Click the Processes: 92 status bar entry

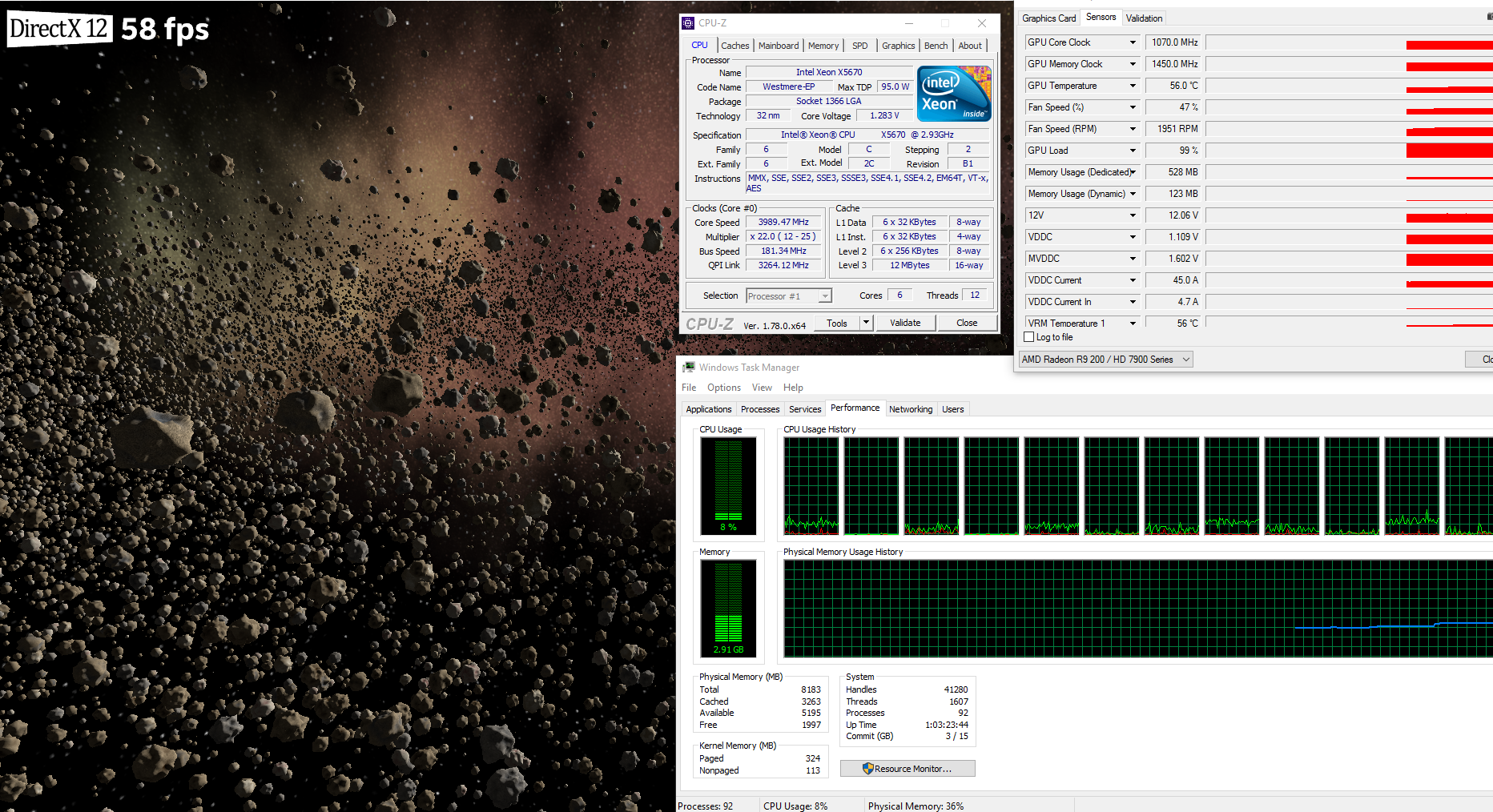point(706,806)
